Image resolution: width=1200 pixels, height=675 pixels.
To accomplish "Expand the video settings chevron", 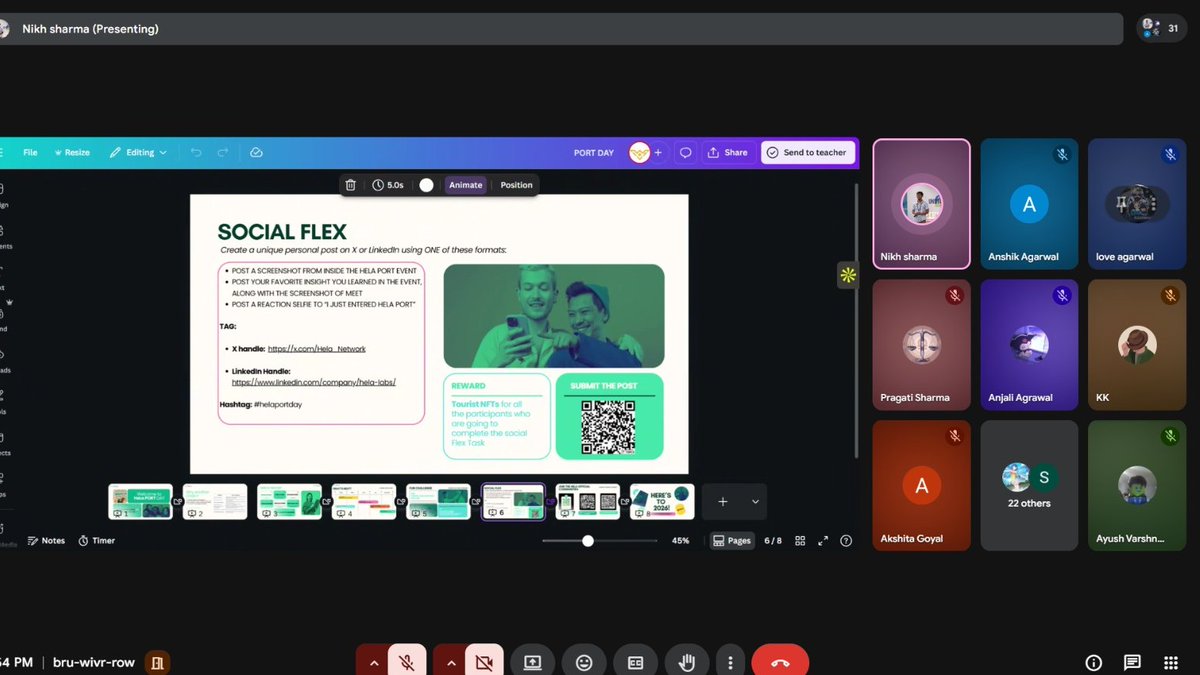I will [x=450, y=662].
